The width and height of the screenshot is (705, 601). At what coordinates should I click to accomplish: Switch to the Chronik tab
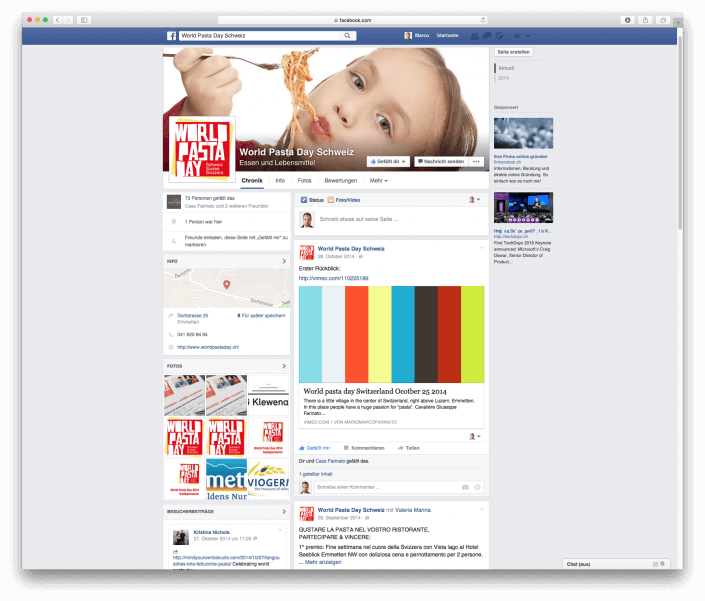[252, 180]
